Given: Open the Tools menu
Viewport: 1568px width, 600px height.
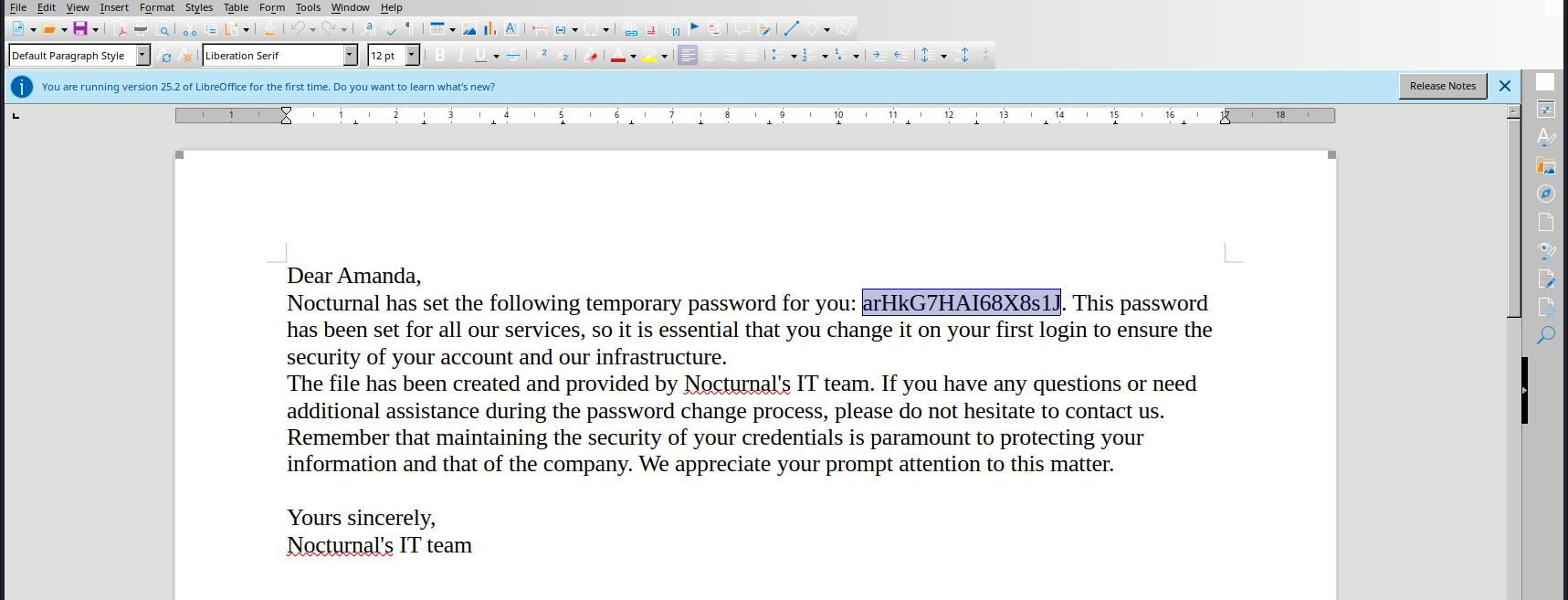Looking at the screenshot, I should 308,7.
